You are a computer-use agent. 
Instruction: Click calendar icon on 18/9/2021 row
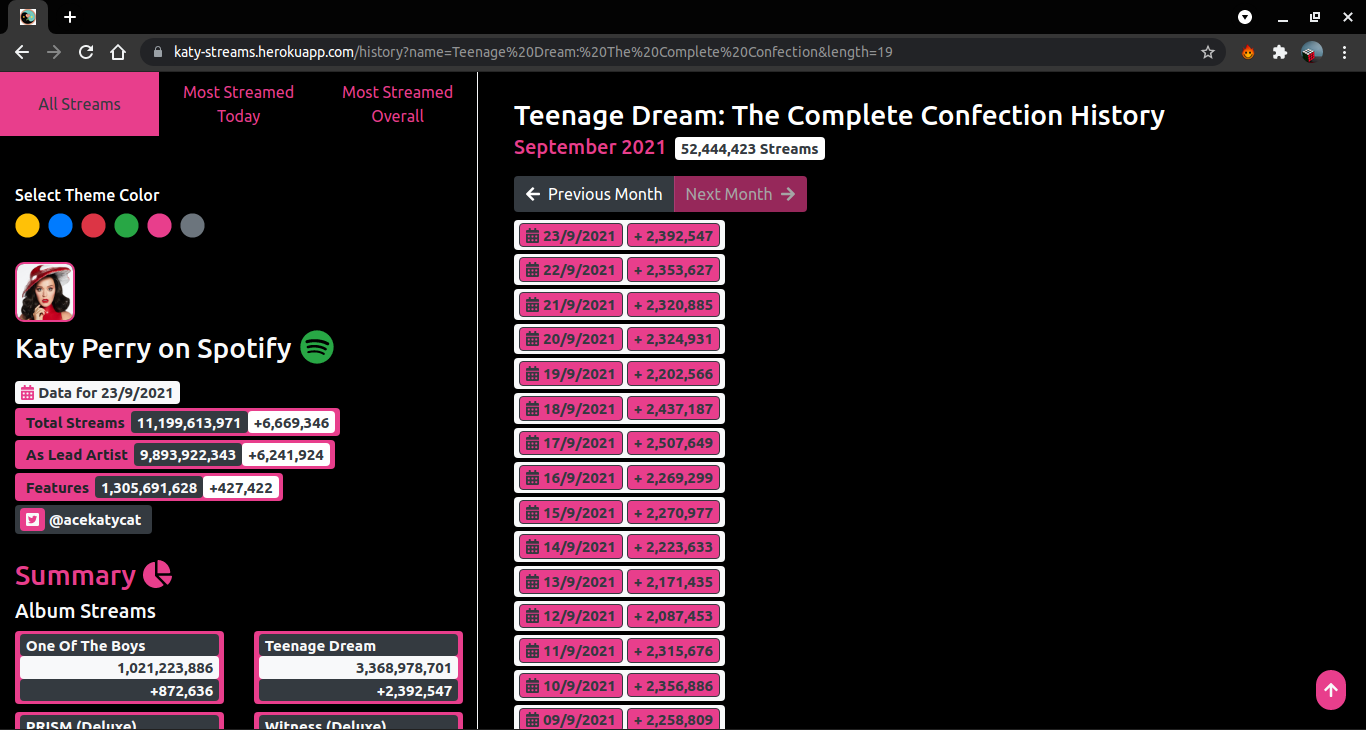[533, 409]
